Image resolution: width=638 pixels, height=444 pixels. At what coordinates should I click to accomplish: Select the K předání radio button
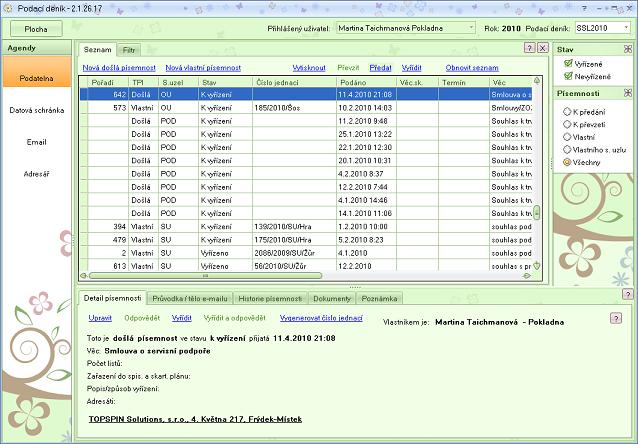coord(566,111)
